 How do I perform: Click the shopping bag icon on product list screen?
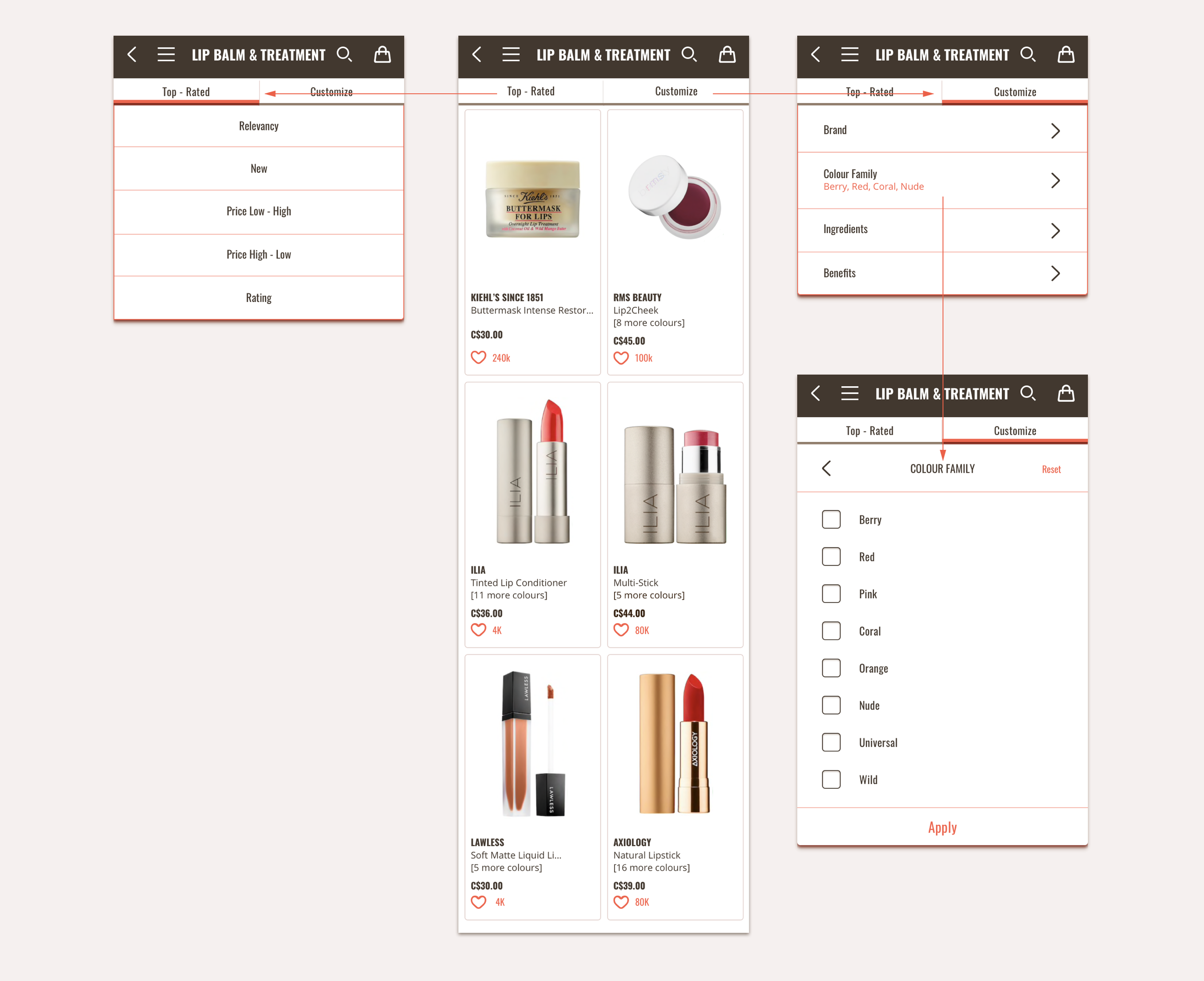tap(727, 55)
